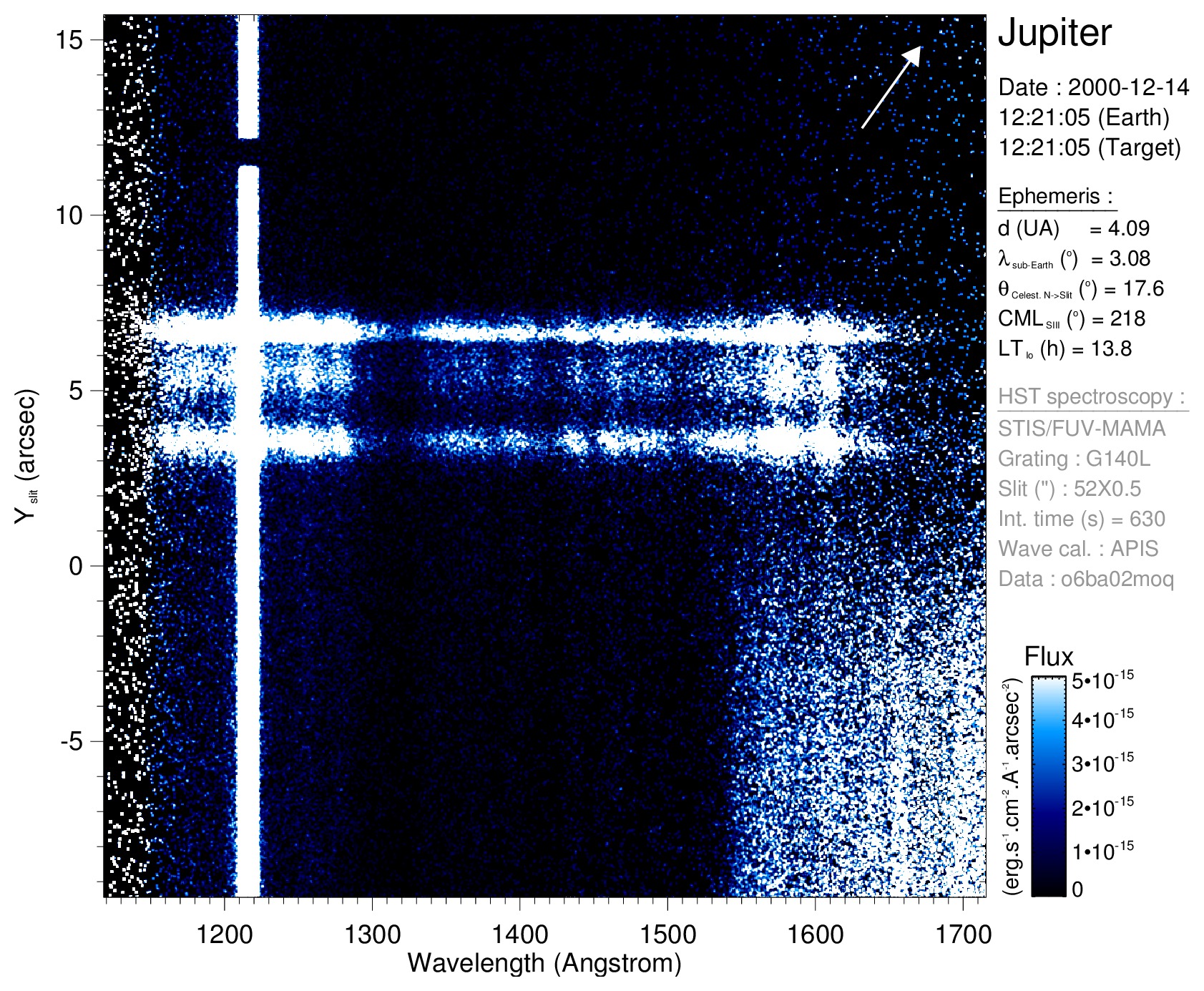Click the Int. time (s) = 630 line

(1081, 519)
